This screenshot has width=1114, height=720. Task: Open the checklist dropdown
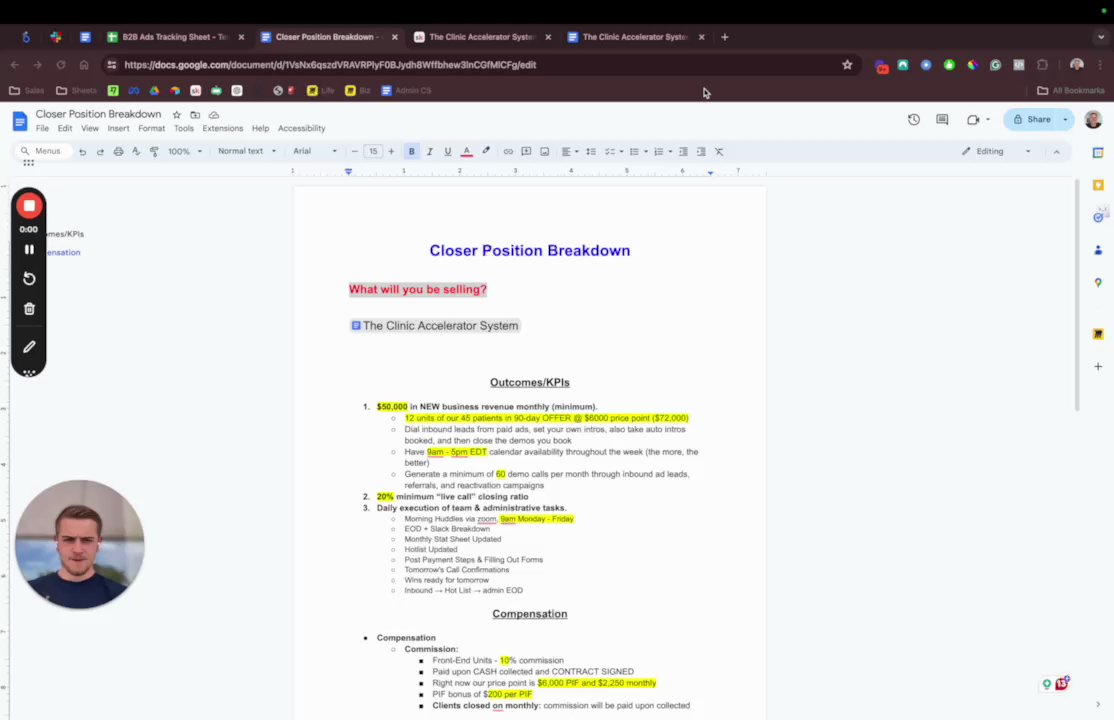tap(614, 151)
